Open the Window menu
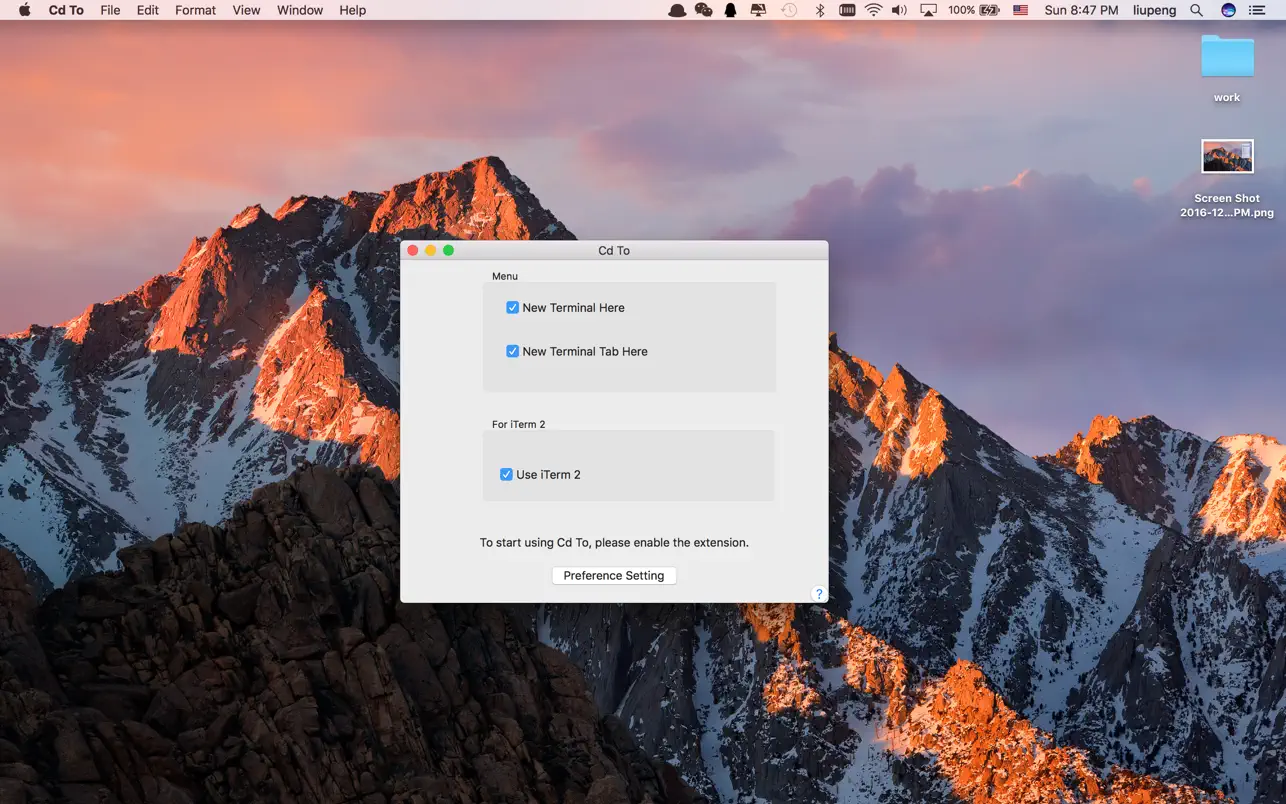The image size is (1286, 804). click(300, 10)
